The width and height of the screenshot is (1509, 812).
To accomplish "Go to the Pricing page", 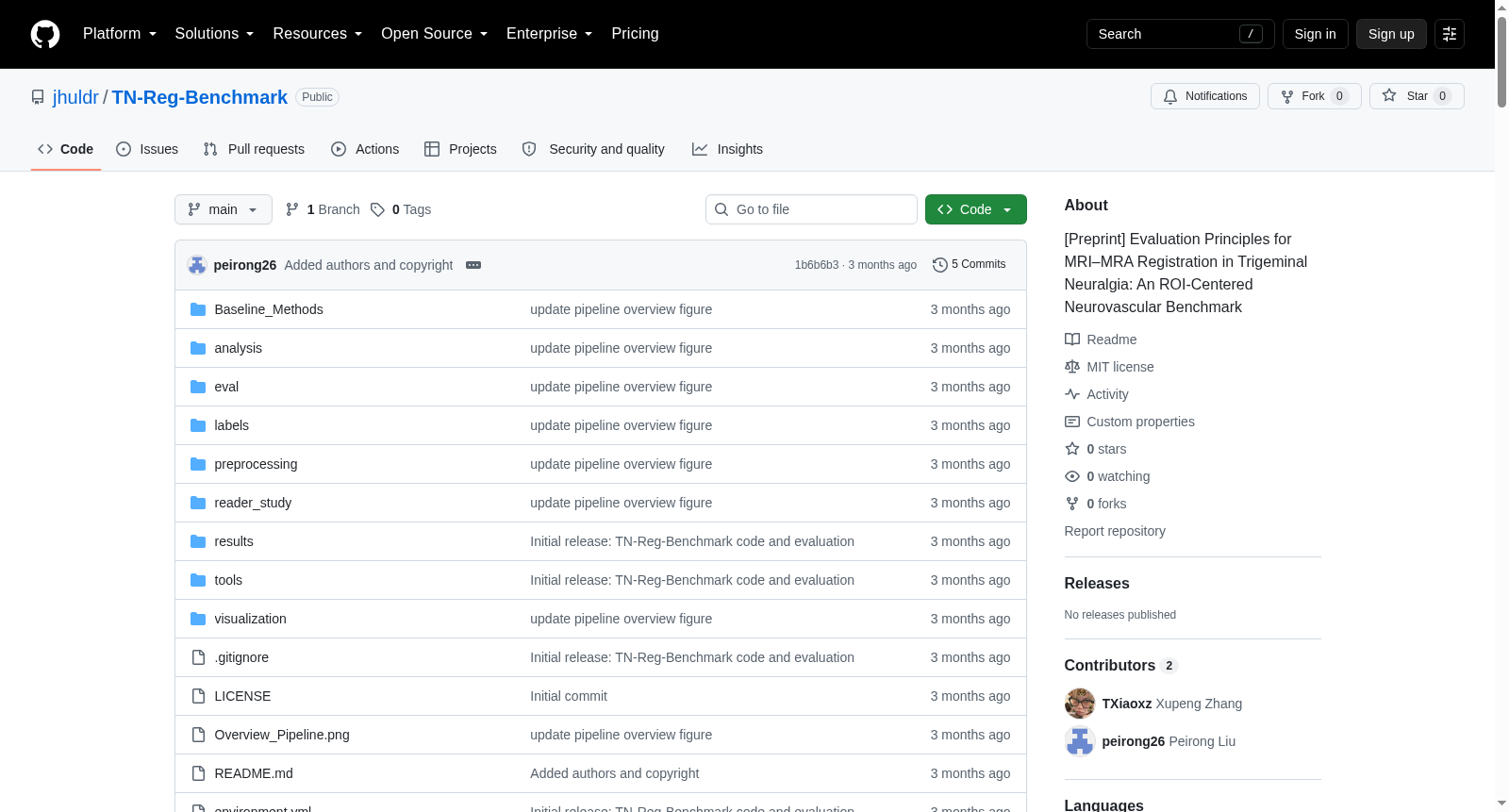I will click(635, 34).
